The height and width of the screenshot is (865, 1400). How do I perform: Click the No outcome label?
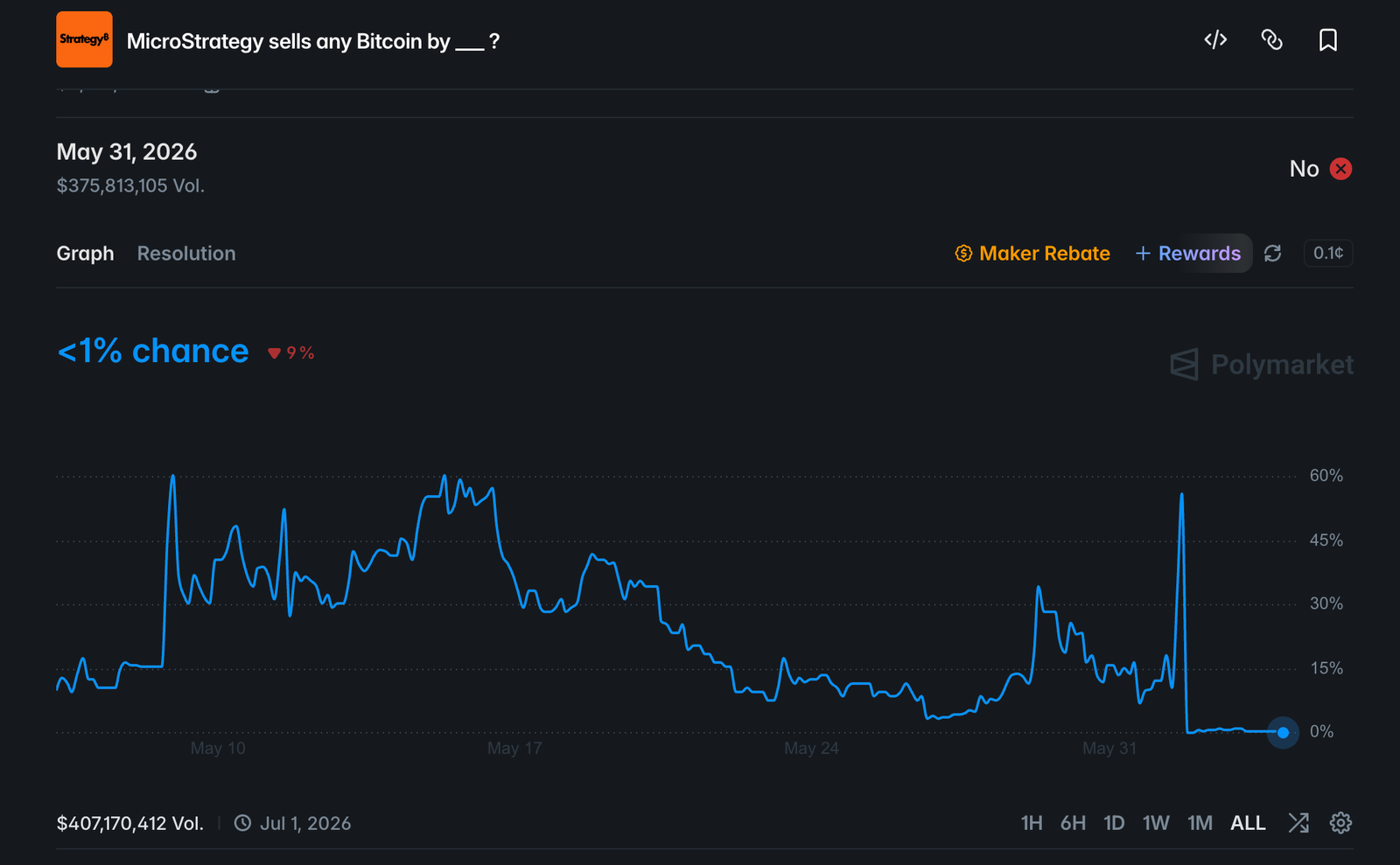[1304, 169]
